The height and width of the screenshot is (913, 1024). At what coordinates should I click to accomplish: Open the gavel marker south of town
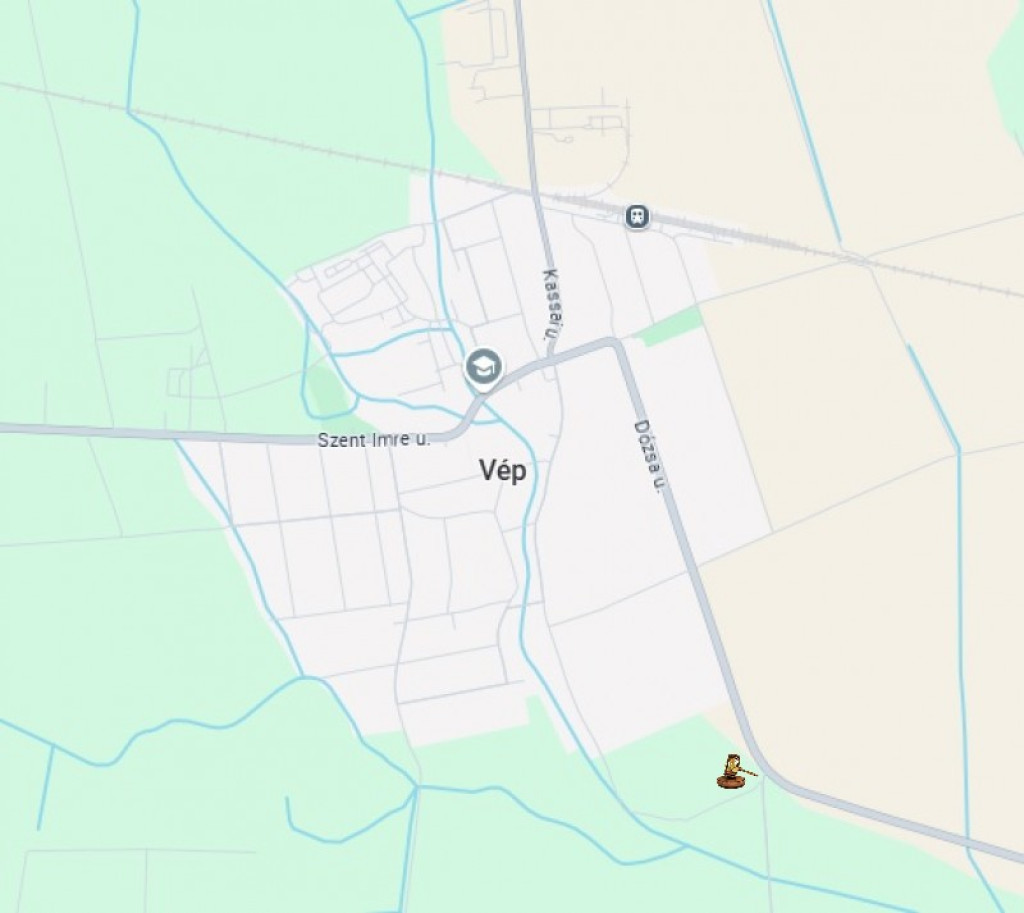point(736,771)
